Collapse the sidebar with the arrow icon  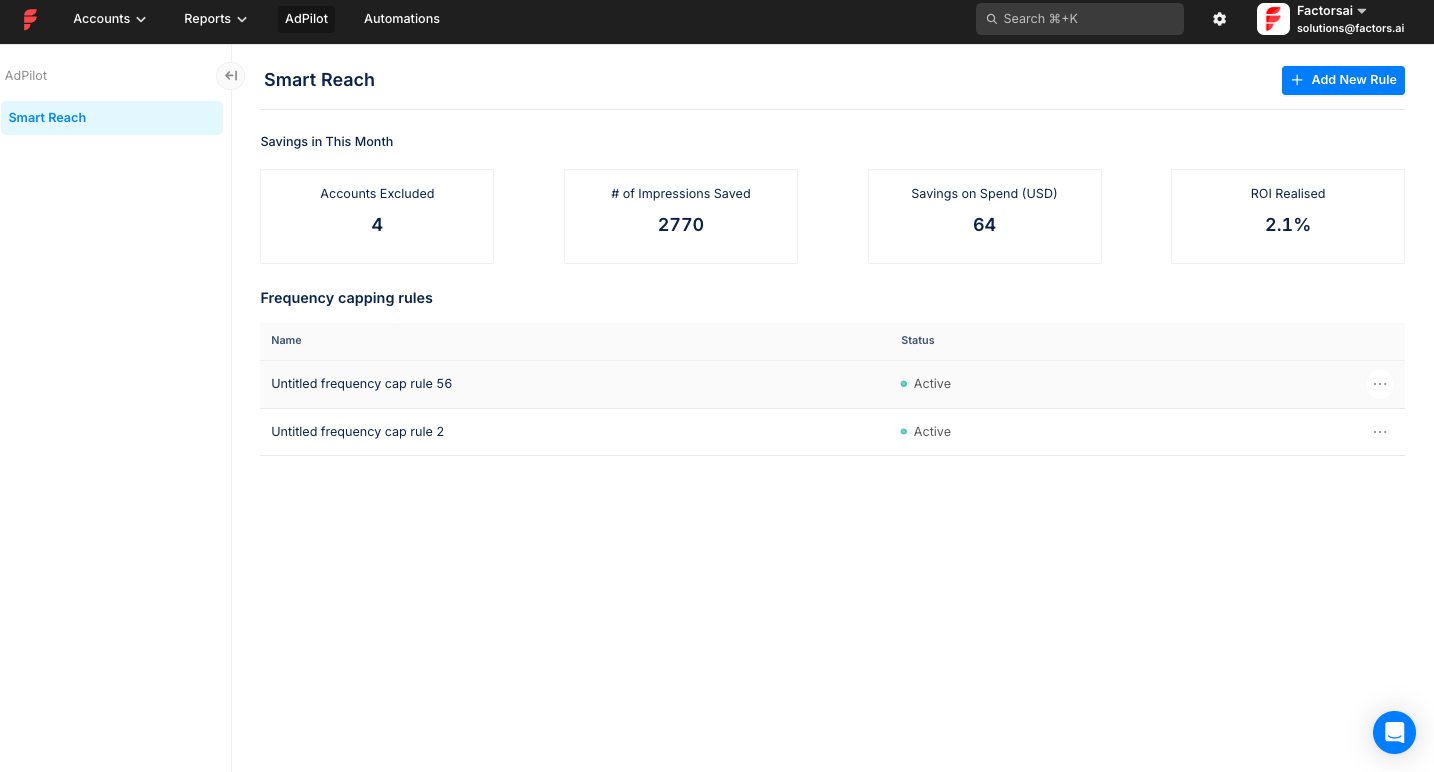point(230,76)
